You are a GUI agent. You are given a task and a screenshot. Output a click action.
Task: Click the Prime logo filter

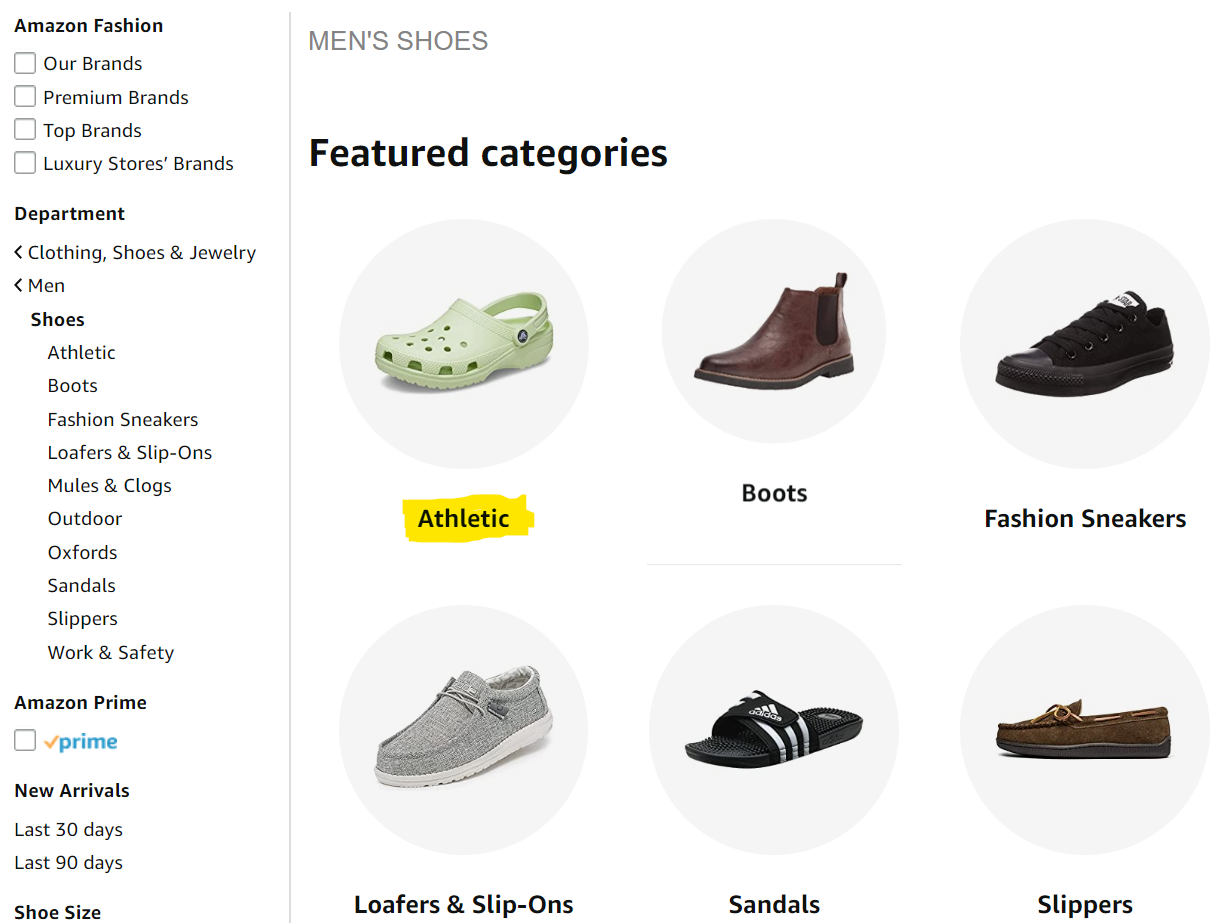pyautogui.click(x=81, y=742)
